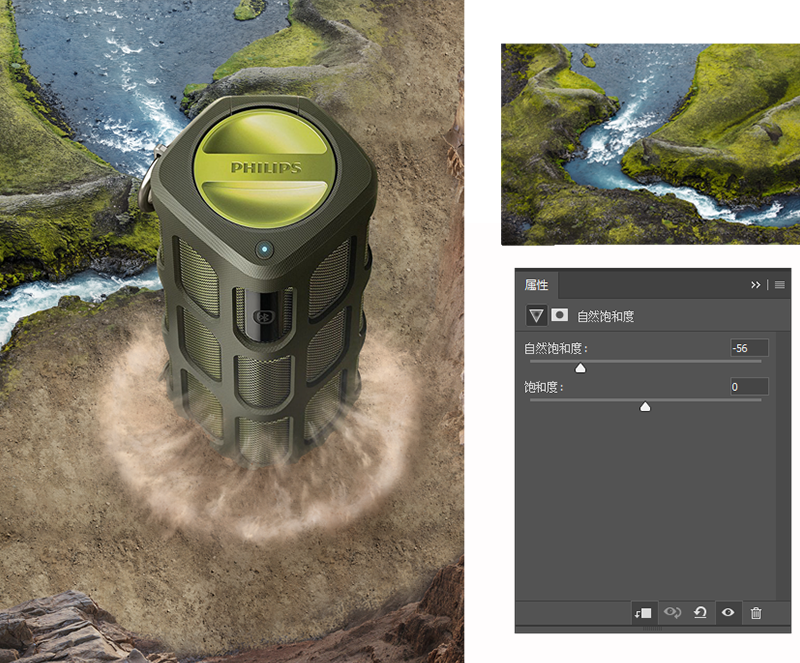Screen dimensions: 800x663
Task: Click the 自然饱和度 slider handle
Action: 580,368
